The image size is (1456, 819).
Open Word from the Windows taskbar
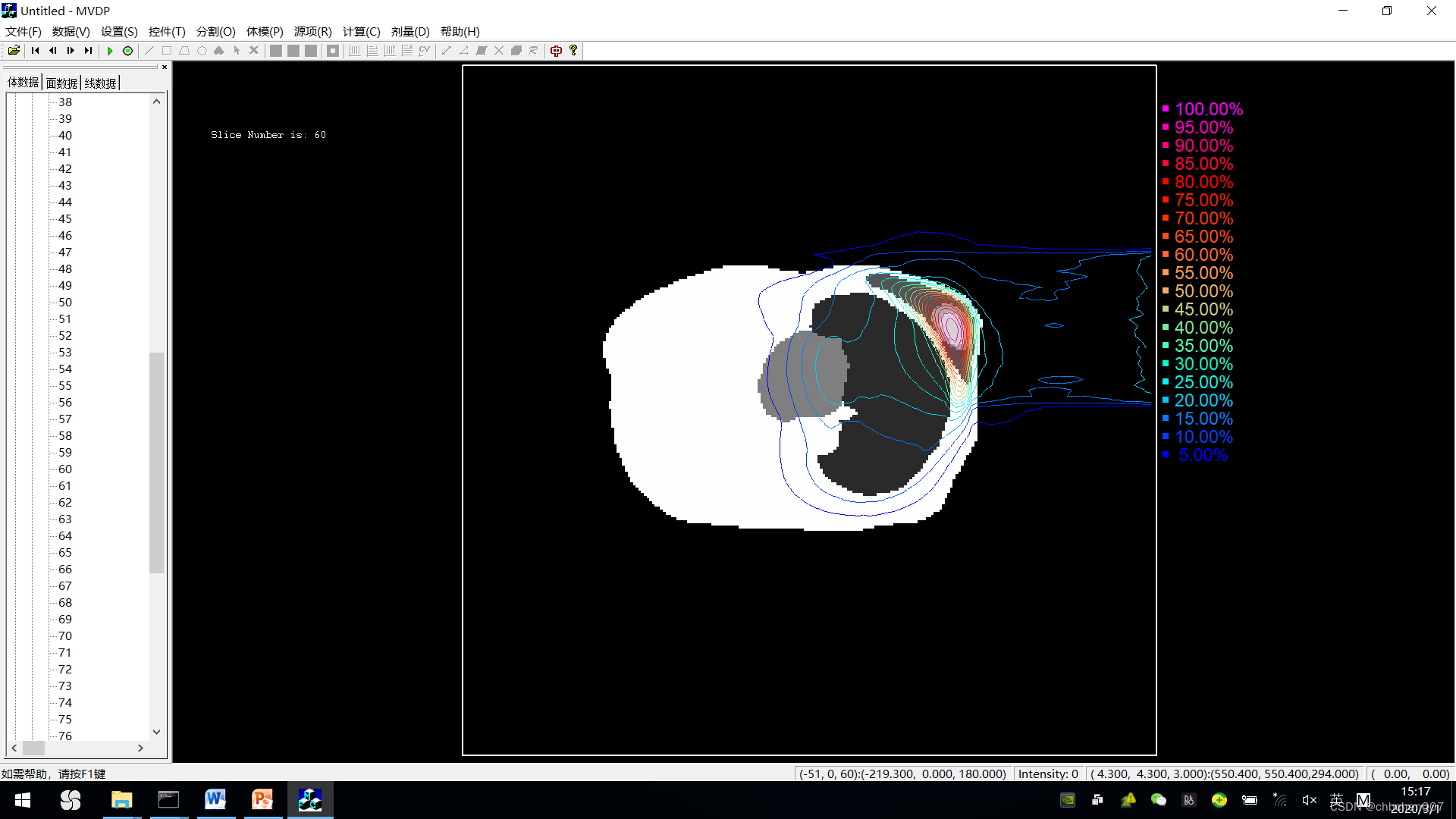pyautogui.click(x=215, y=799)
